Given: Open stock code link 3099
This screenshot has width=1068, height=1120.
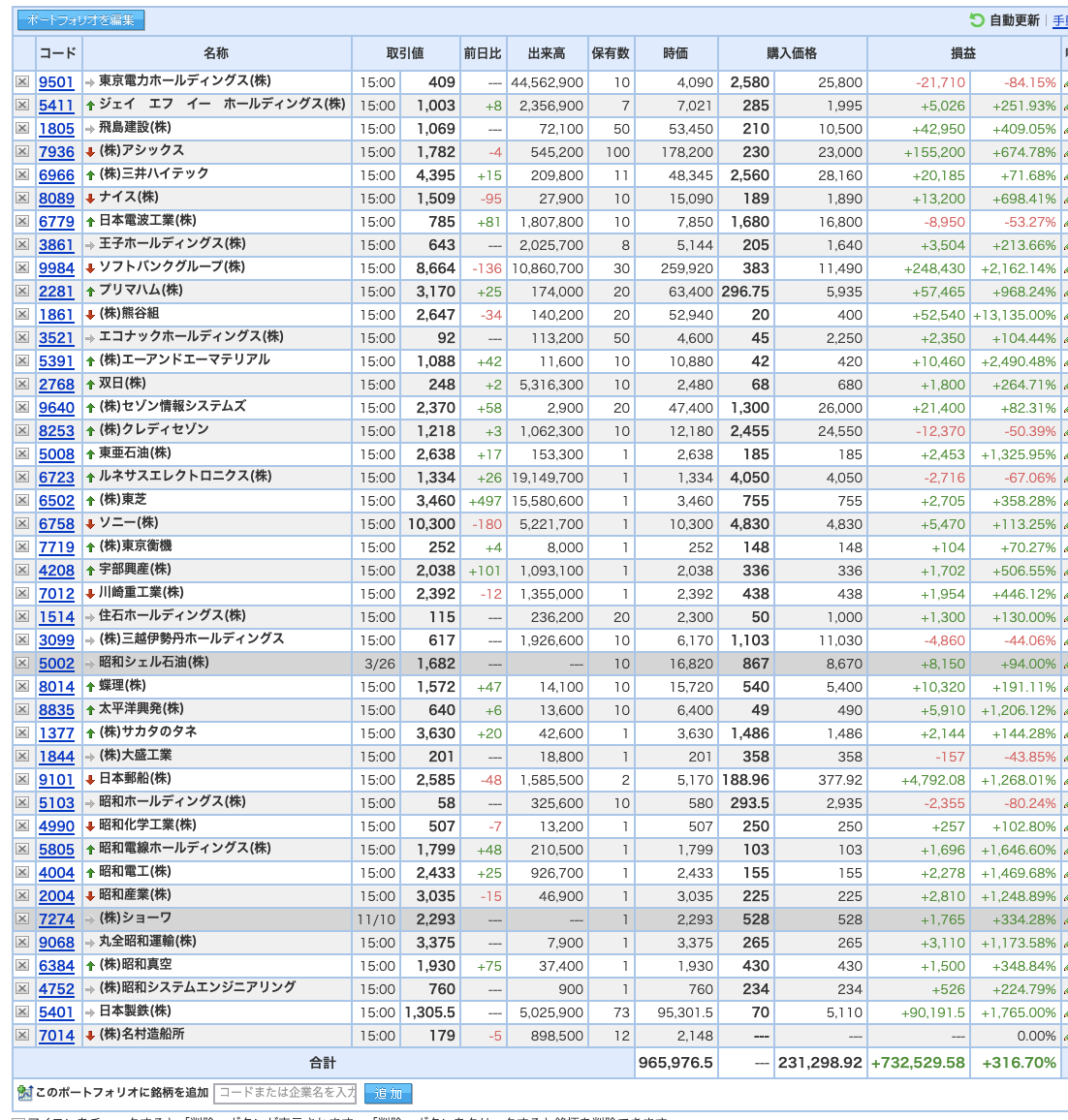Looking at the screenshot, I should tap(56, 640).
